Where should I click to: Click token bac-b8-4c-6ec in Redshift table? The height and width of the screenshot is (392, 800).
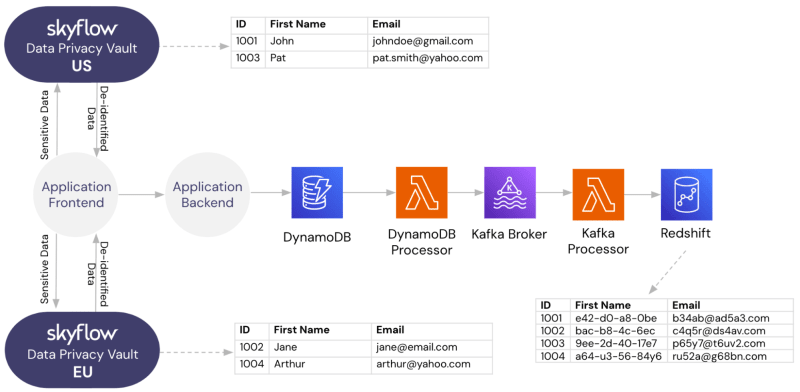click(619, 331)
